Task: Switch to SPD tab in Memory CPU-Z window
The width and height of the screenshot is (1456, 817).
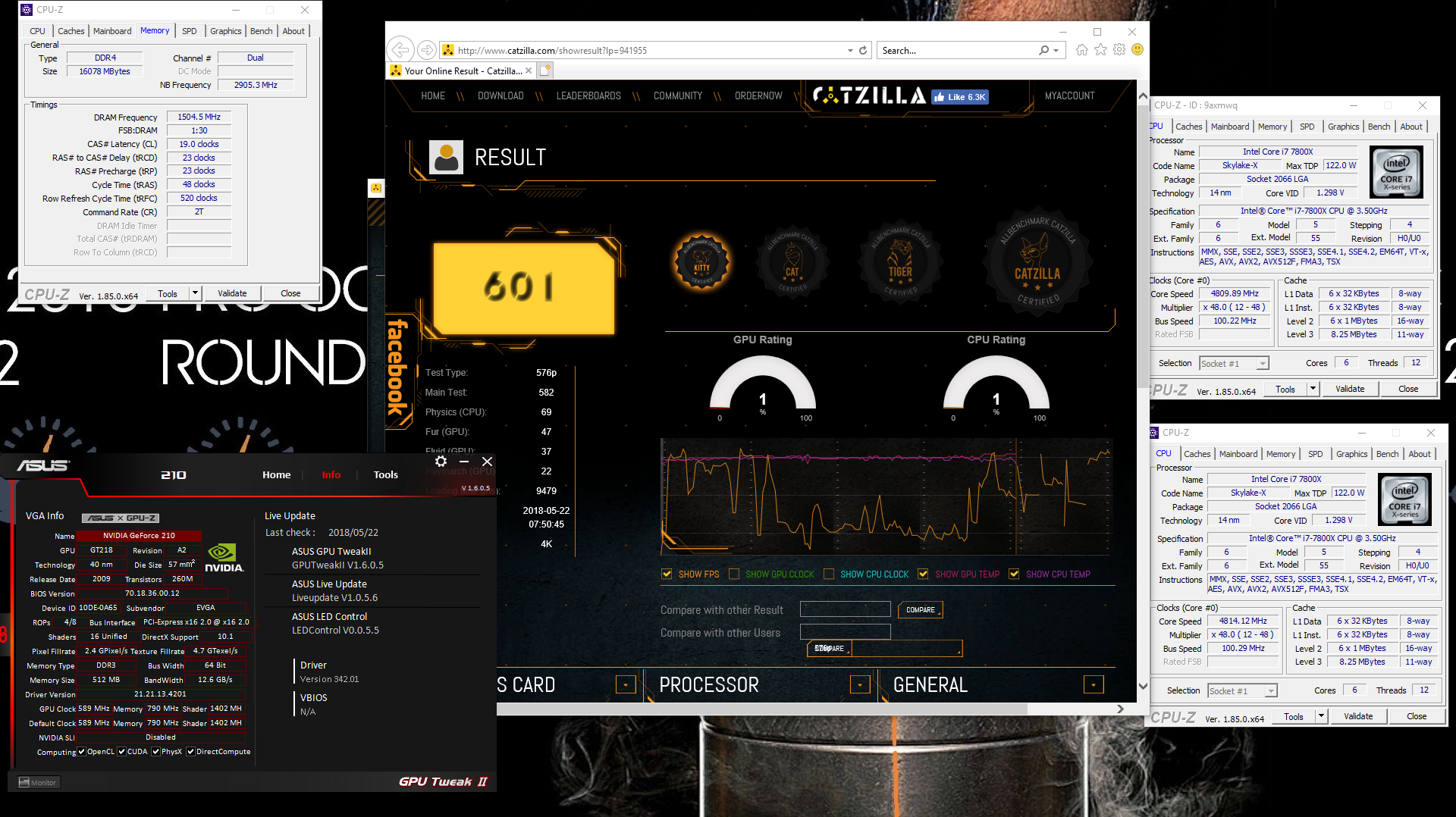Action: [x=189, y=31]
